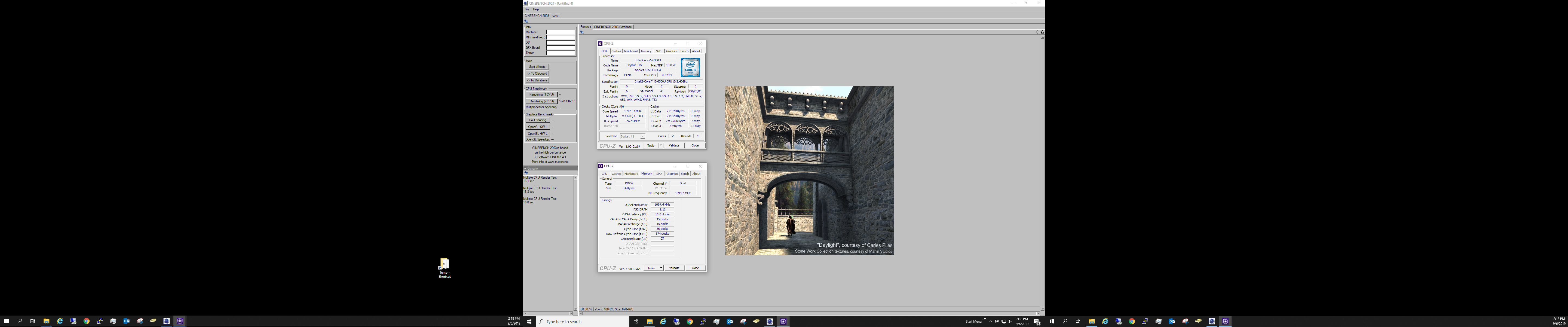This screenshot has height=327, width=1568.
Task: Click the Machine input field
Action: pyautogui.click(x=561, y=32)
